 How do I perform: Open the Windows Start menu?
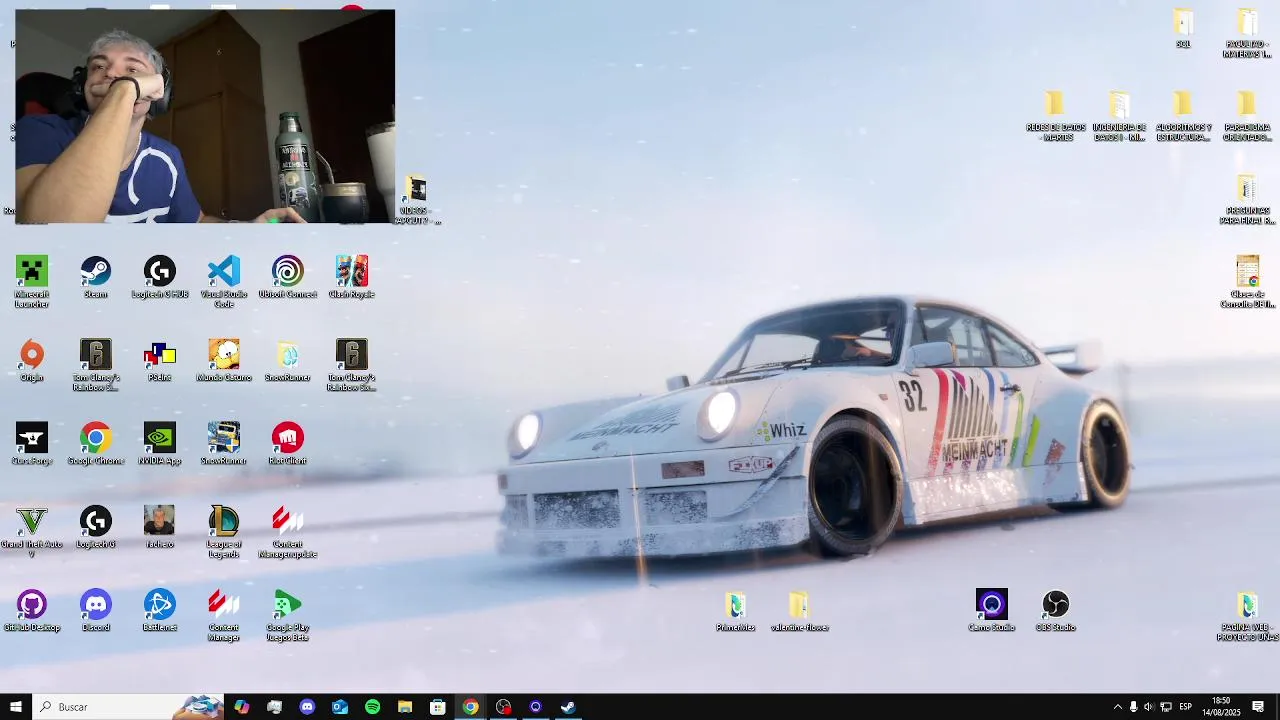point(16,707)
